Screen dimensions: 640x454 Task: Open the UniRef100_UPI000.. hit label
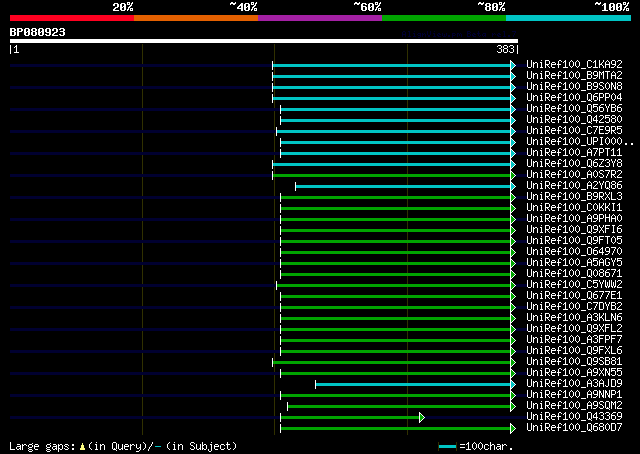click(580, 142)
